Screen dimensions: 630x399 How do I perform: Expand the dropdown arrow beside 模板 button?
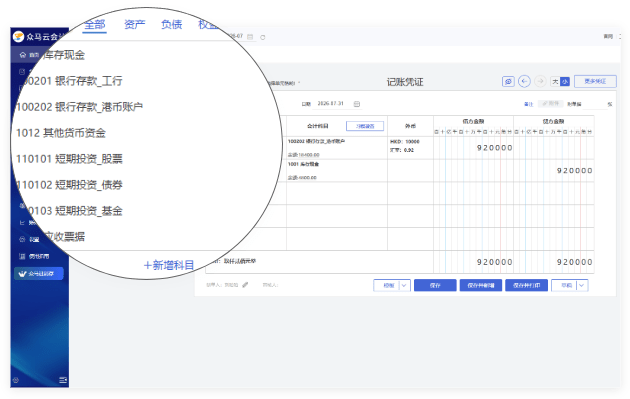(x=404, y=285)
